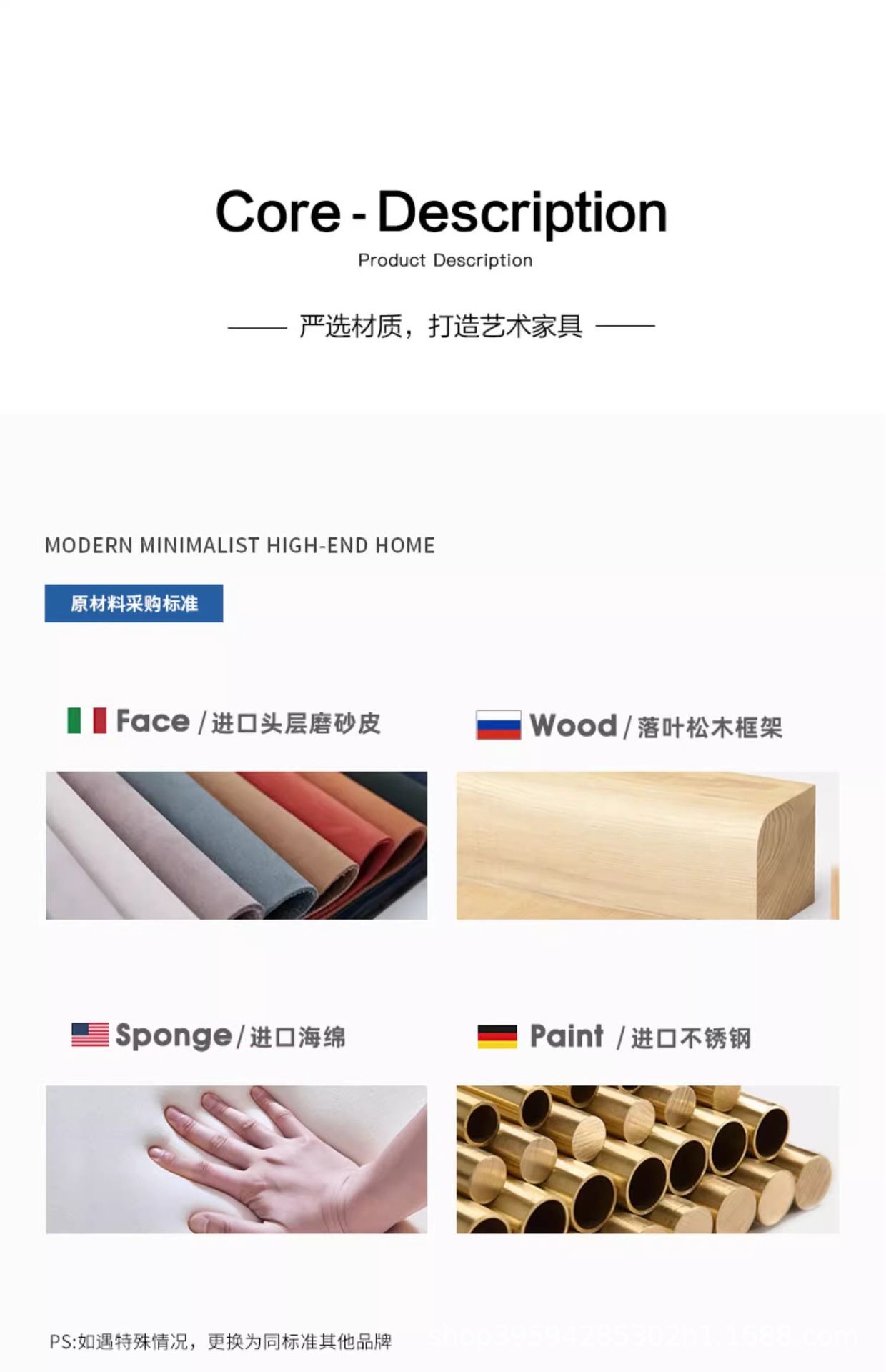Image resolution: width=886 pixels, height=1372 pixels.
Task: Click the Core - Description heading
Action: click(442, 212)
